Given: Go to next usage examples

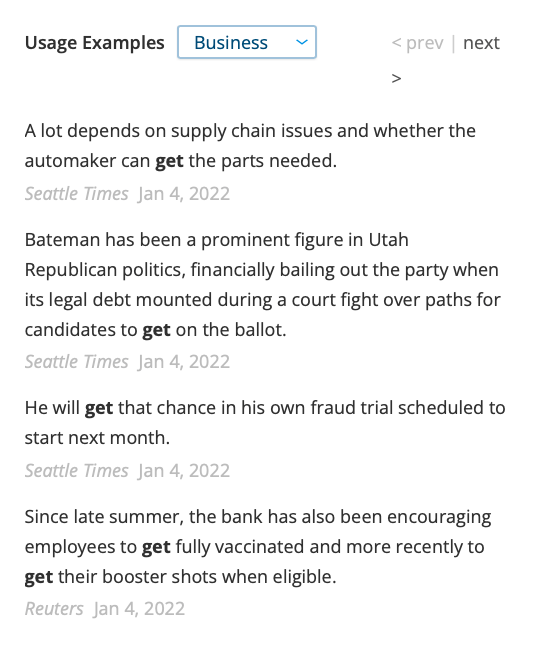Looking at the screenshot, I should pyautogui.click(x=481, y=43).
